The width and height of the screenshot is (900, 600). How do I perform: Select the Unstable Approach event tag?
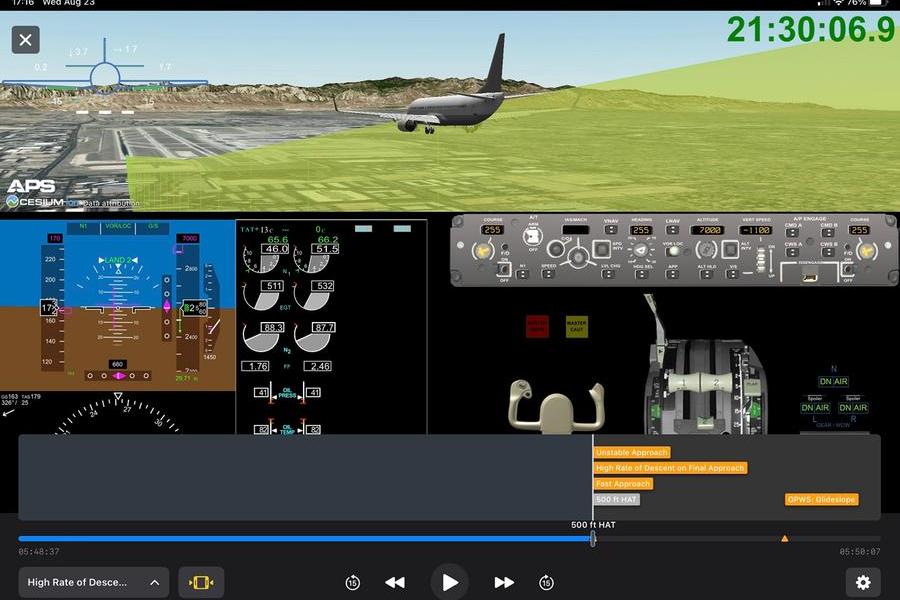(x=631, y=452)
